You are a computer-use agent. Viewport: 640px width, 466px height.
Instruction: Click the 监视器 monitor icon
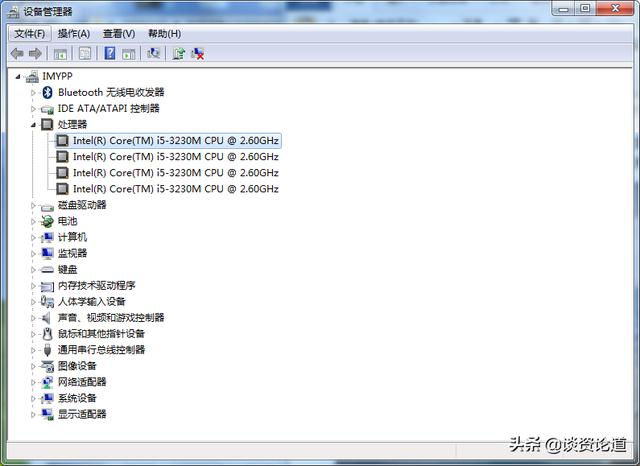click(x=47, y=253)
